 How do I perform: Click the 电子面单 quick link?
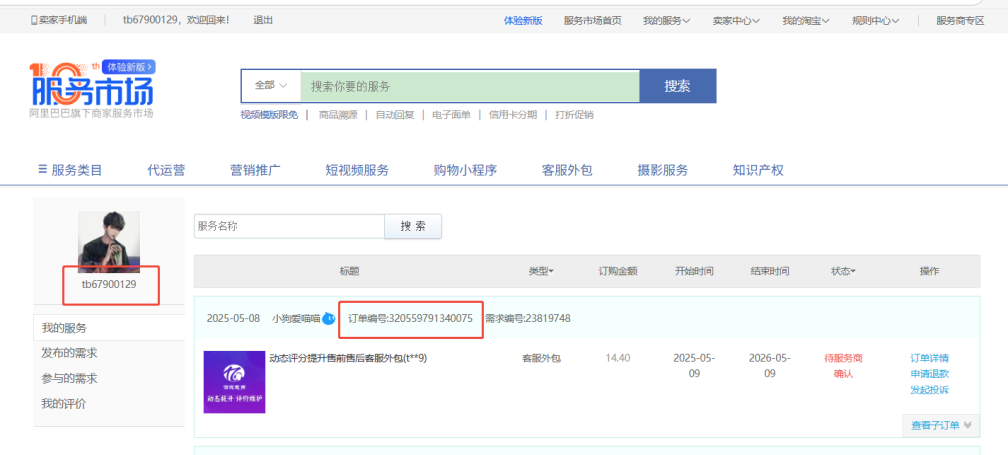[451, 115]
